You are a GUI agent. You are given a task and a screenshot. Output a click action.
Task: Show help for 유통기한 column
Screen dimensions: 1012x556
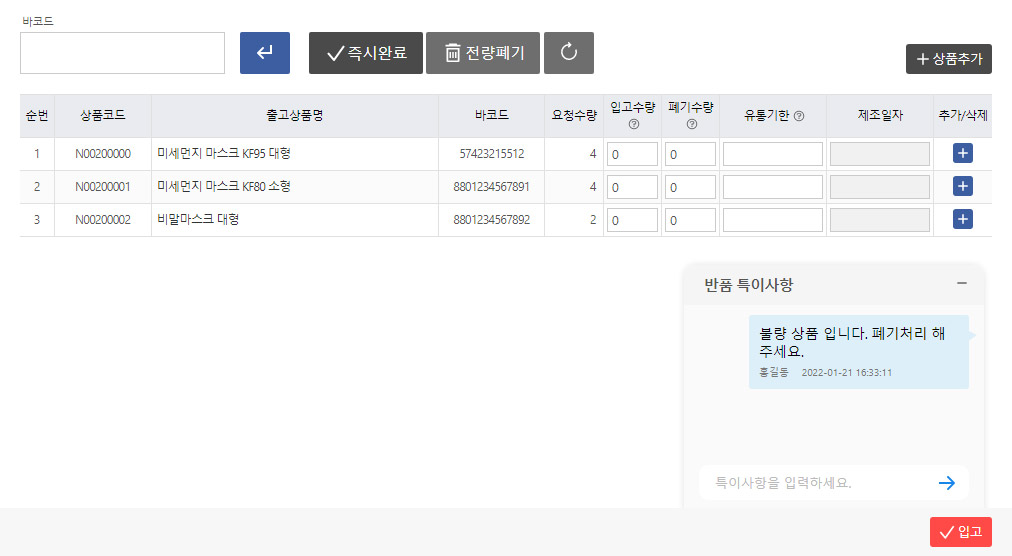click(x=799, y=116)
